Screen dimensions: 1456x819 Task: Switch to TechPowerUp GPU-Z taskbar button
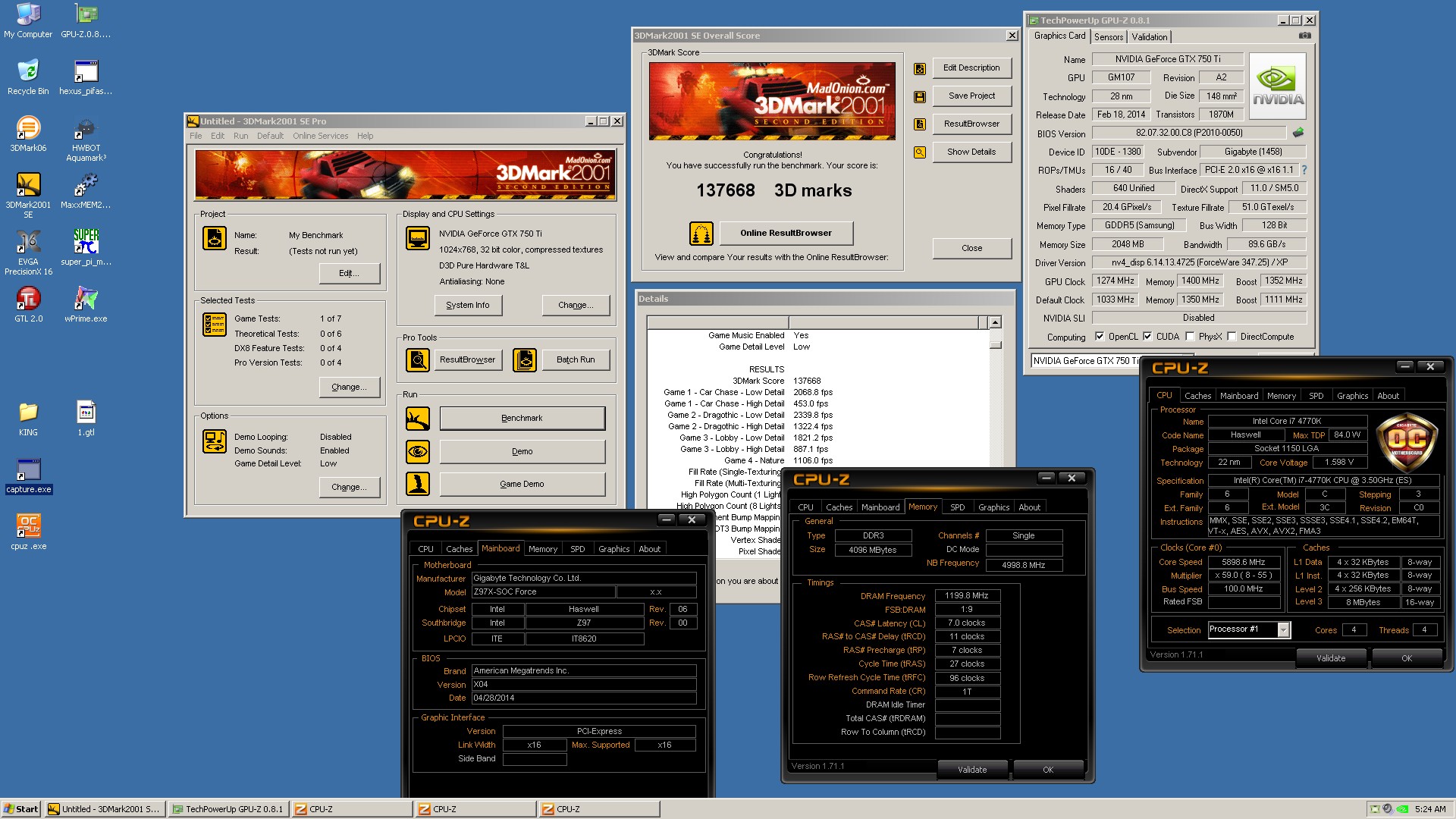[x=227, y=809]
